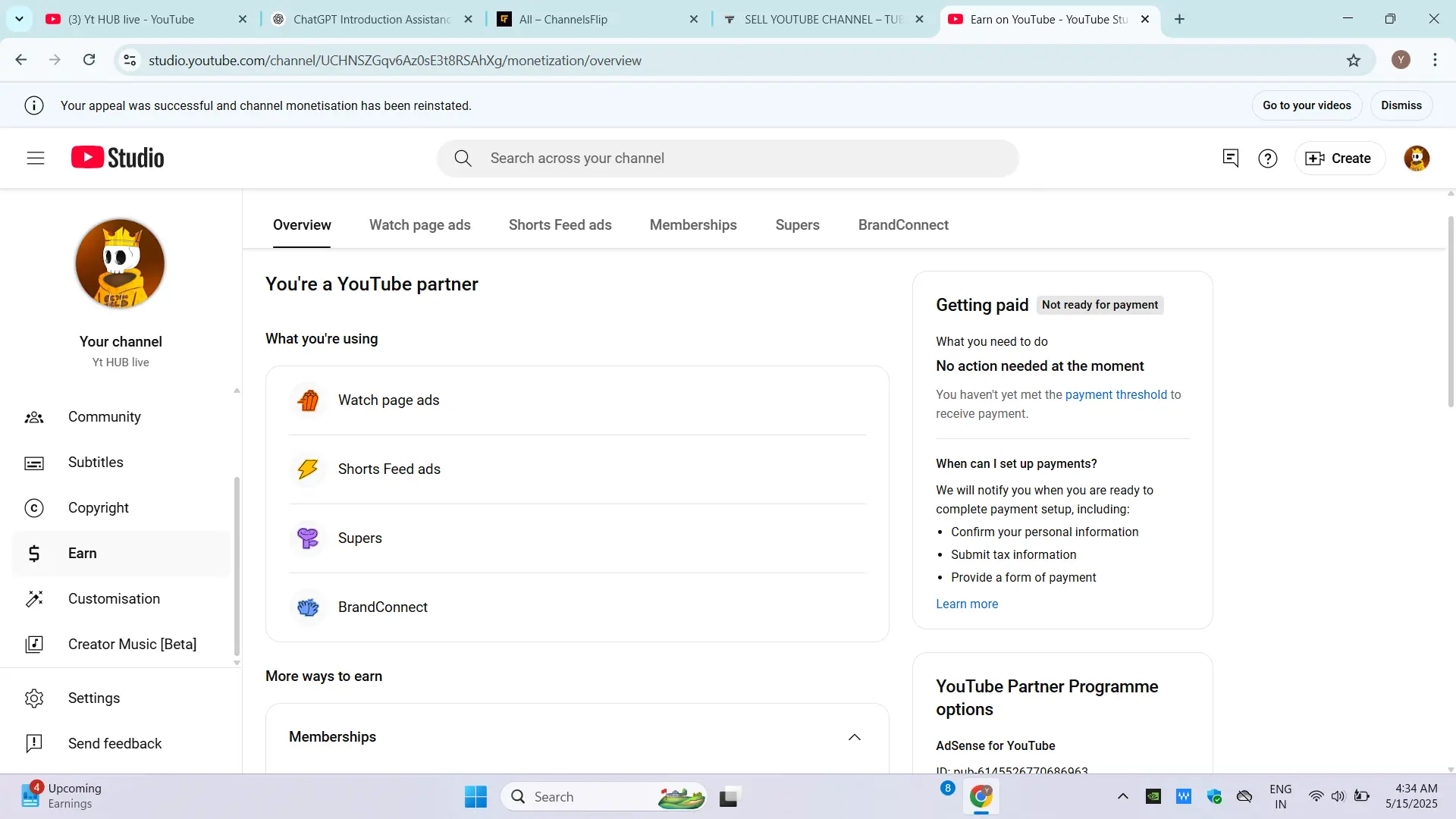The width and height of the screenshot is (1456, 819).
Task: Open Subtitles in the sidebar
Action: click(x=121, y=463)
